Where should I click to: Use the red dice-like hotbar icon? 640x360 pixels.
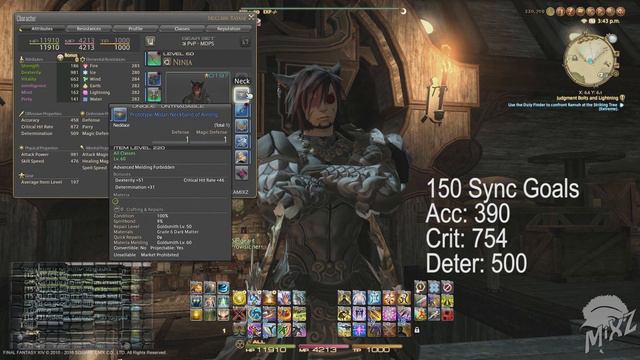[x=447, y=315]
